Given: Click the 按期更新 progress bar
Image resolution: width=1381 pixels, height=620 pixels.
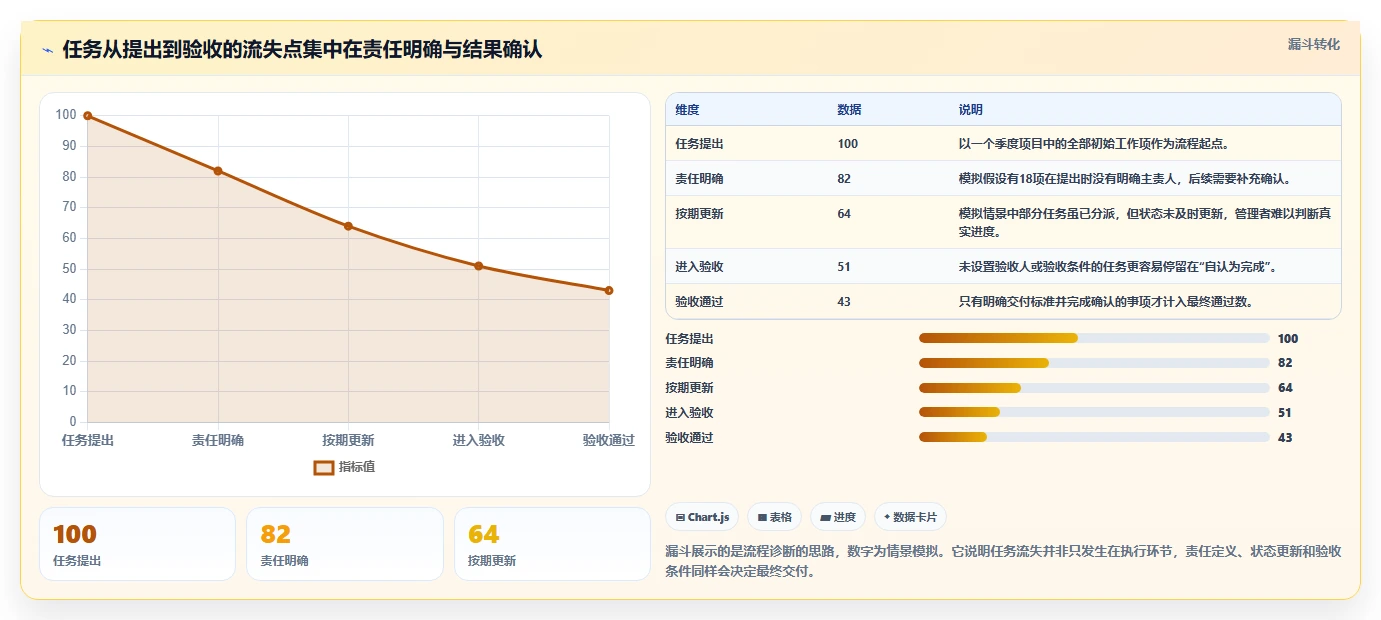Looking at the screenshot, I should pyautogui.click(x=1094, y=388).
